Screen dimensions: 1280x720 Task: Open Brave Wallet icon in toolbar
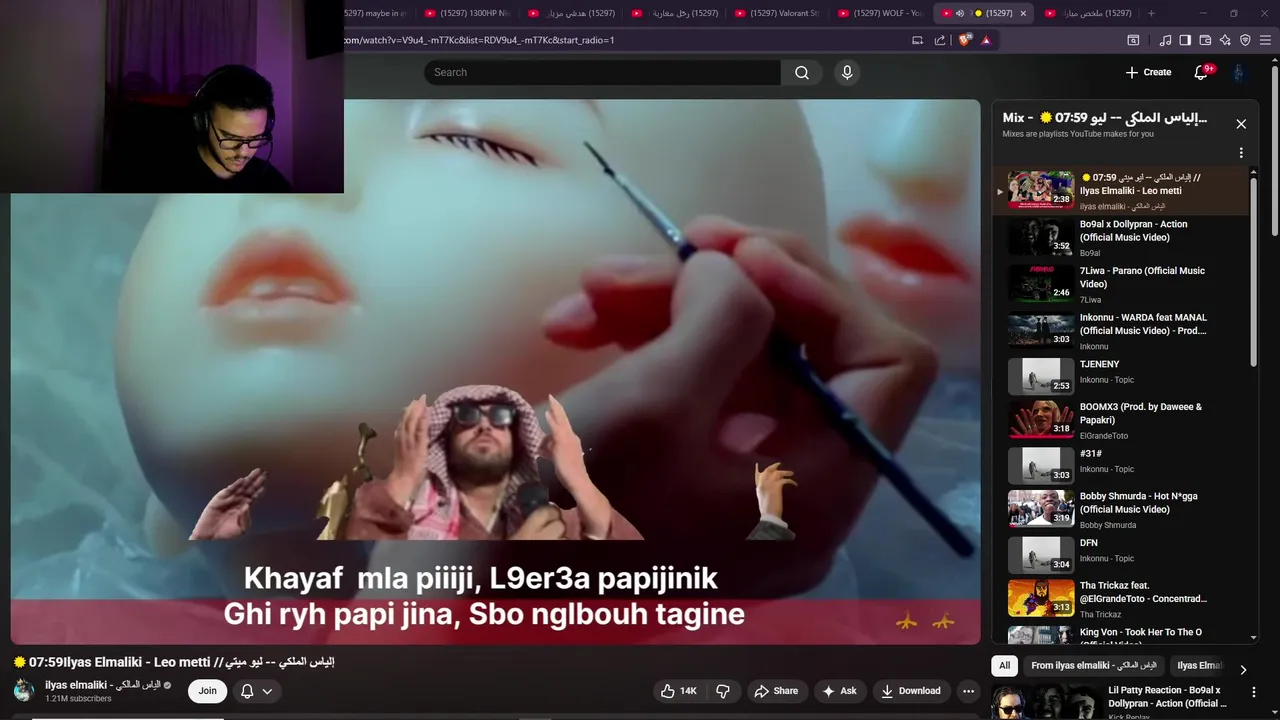tap(1205, 40)
